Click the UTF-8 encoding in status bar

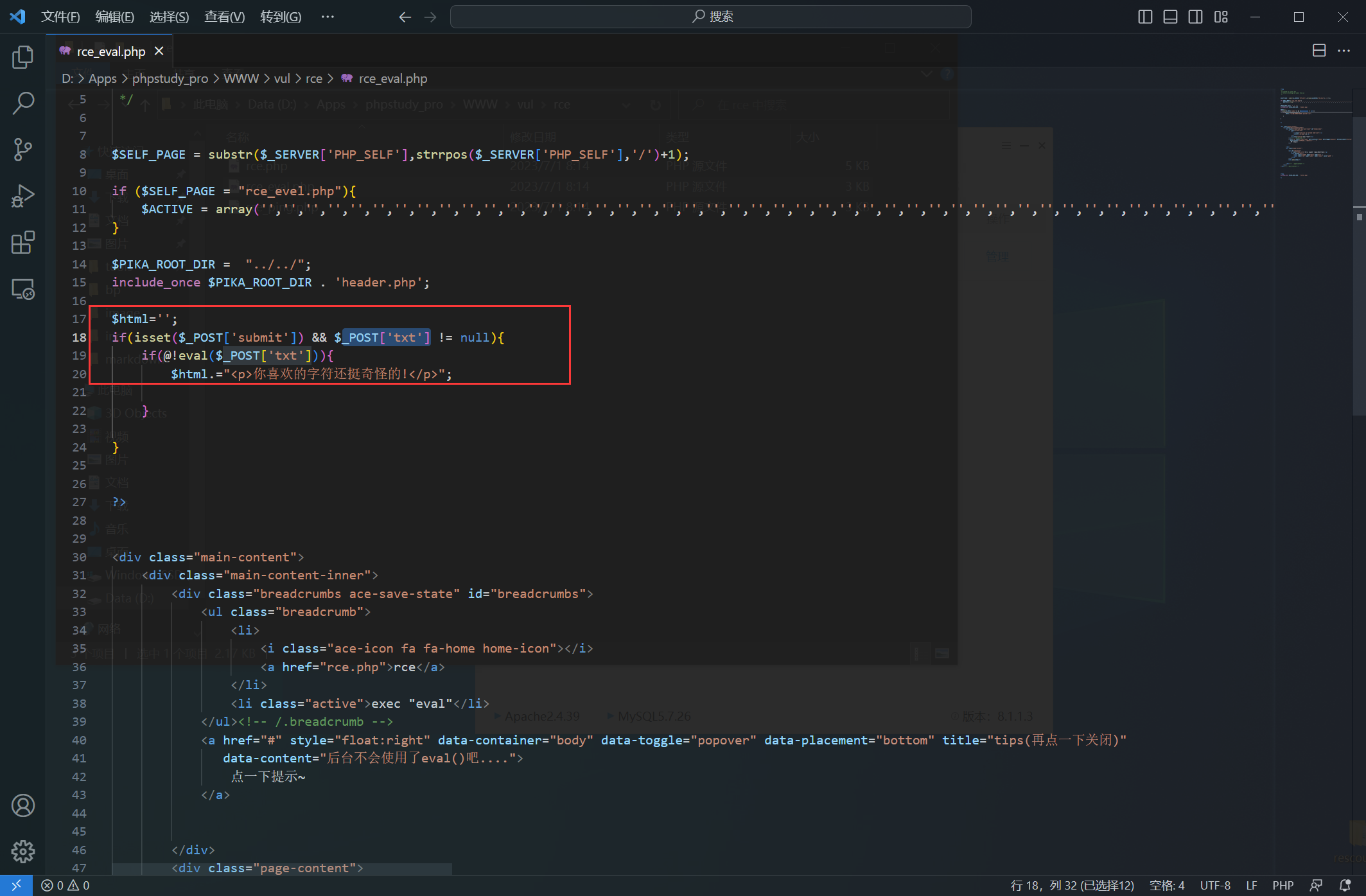click(1215, 886)
